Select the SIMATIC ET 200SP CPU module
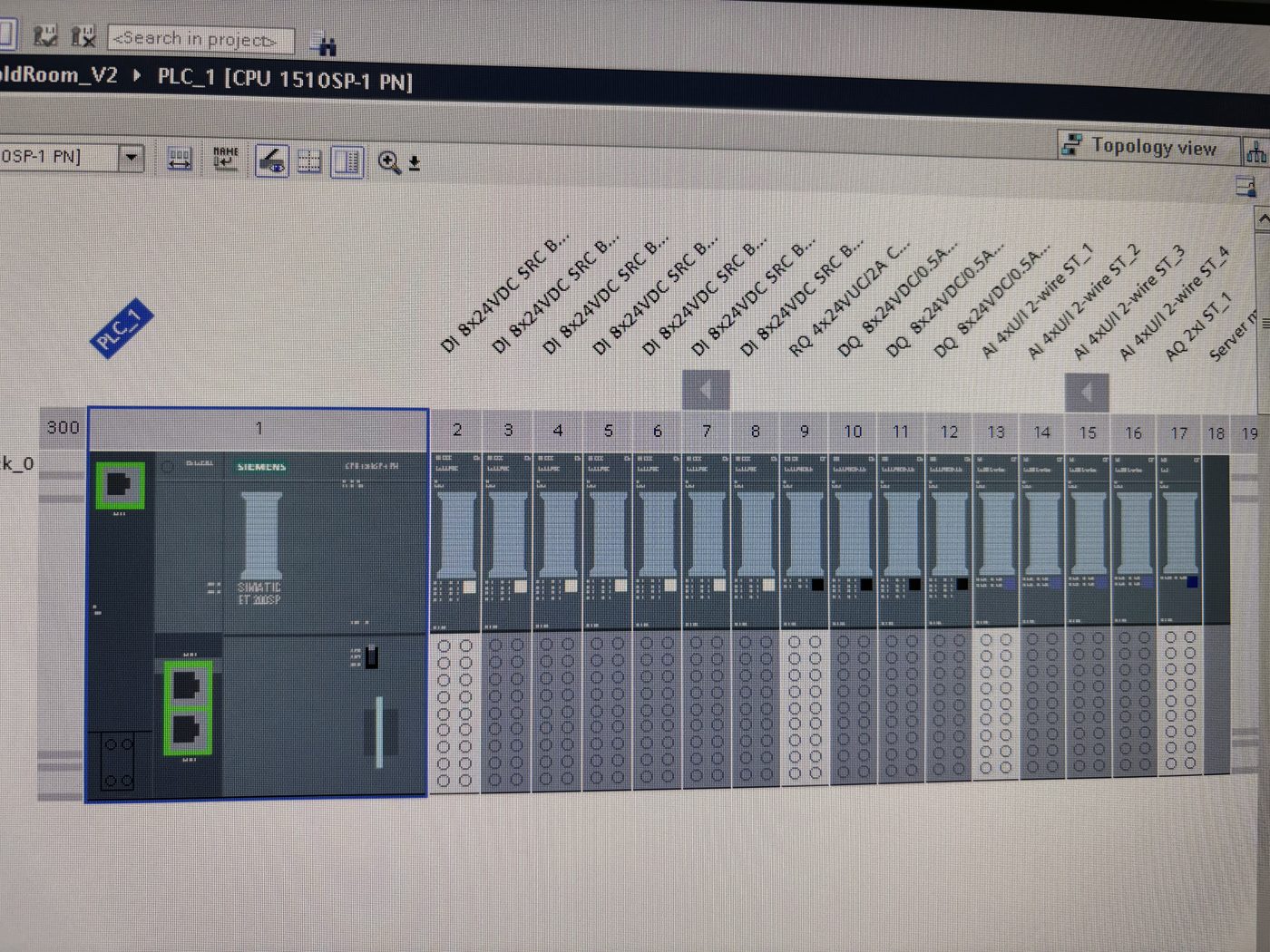 259,626
